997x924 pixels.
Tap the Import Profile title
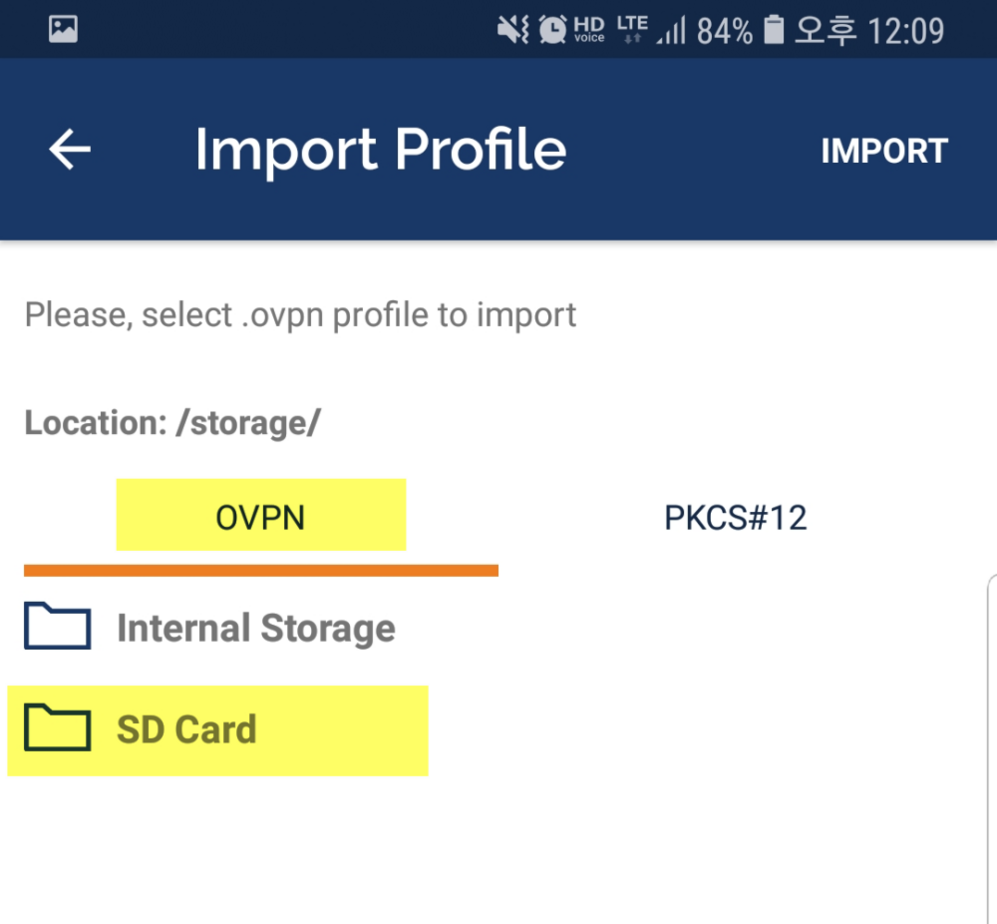(380, 149)
